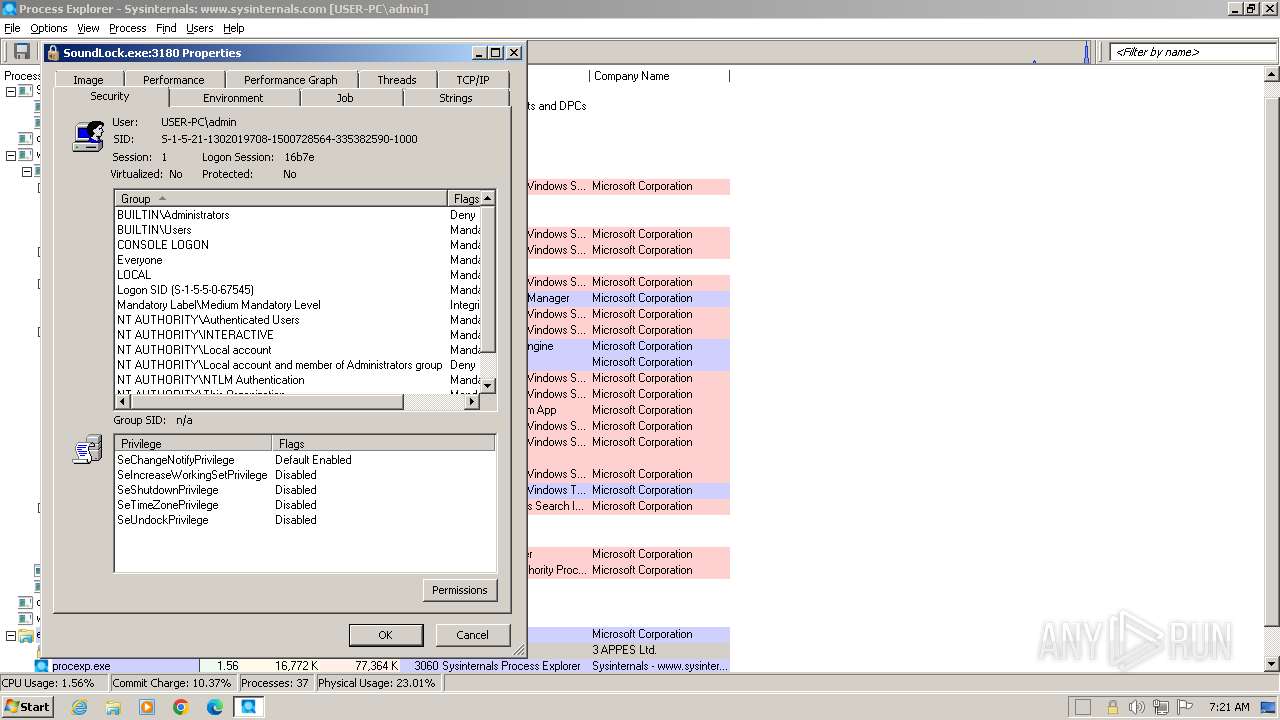Open the Process menu
This screenshot has height=720, width=1280.
pyautogui.click(x=127, y=28)
